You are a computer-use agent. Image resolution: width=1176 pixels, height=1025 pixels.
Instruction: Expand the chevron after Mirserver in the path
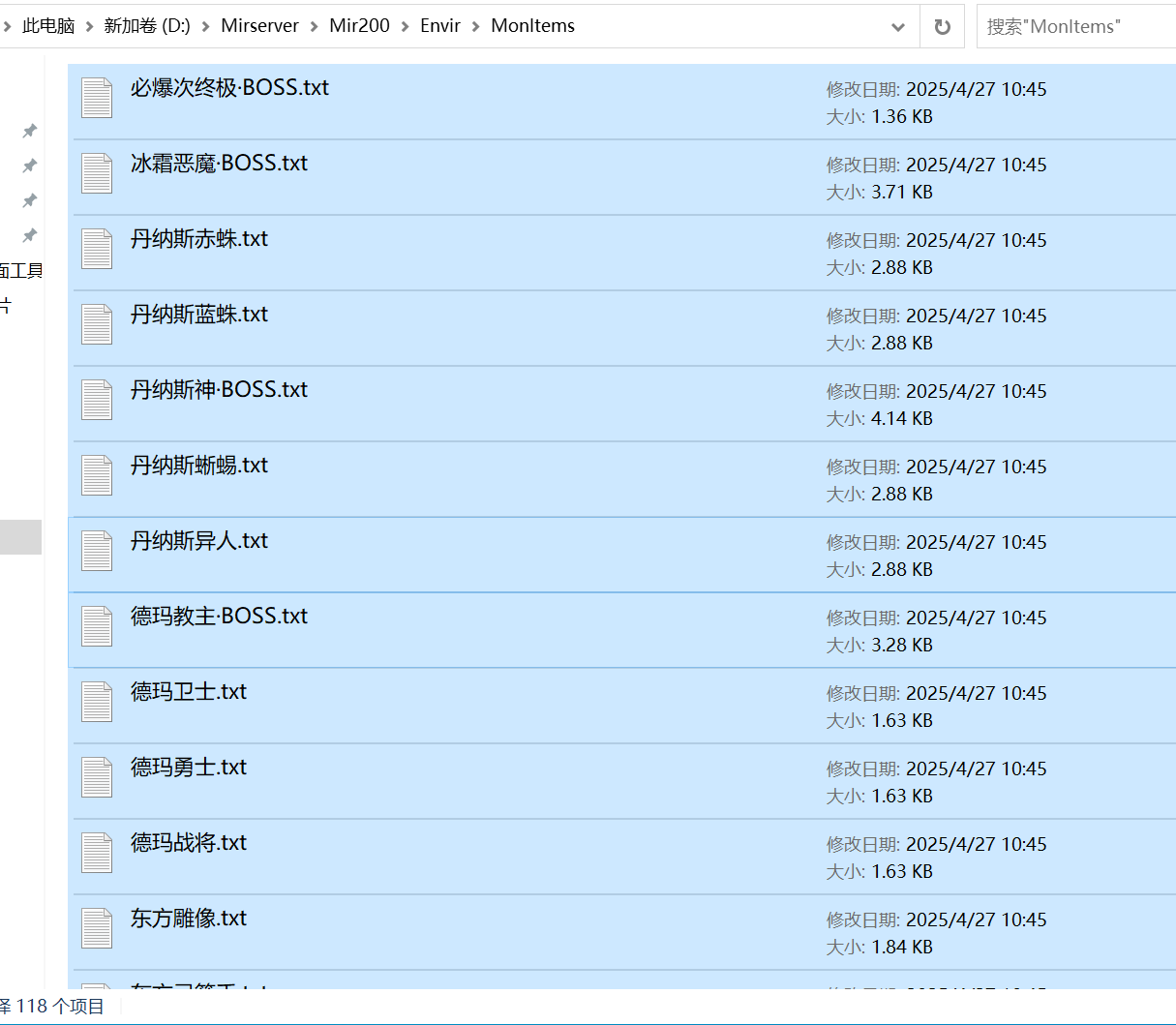pos(314,26)
